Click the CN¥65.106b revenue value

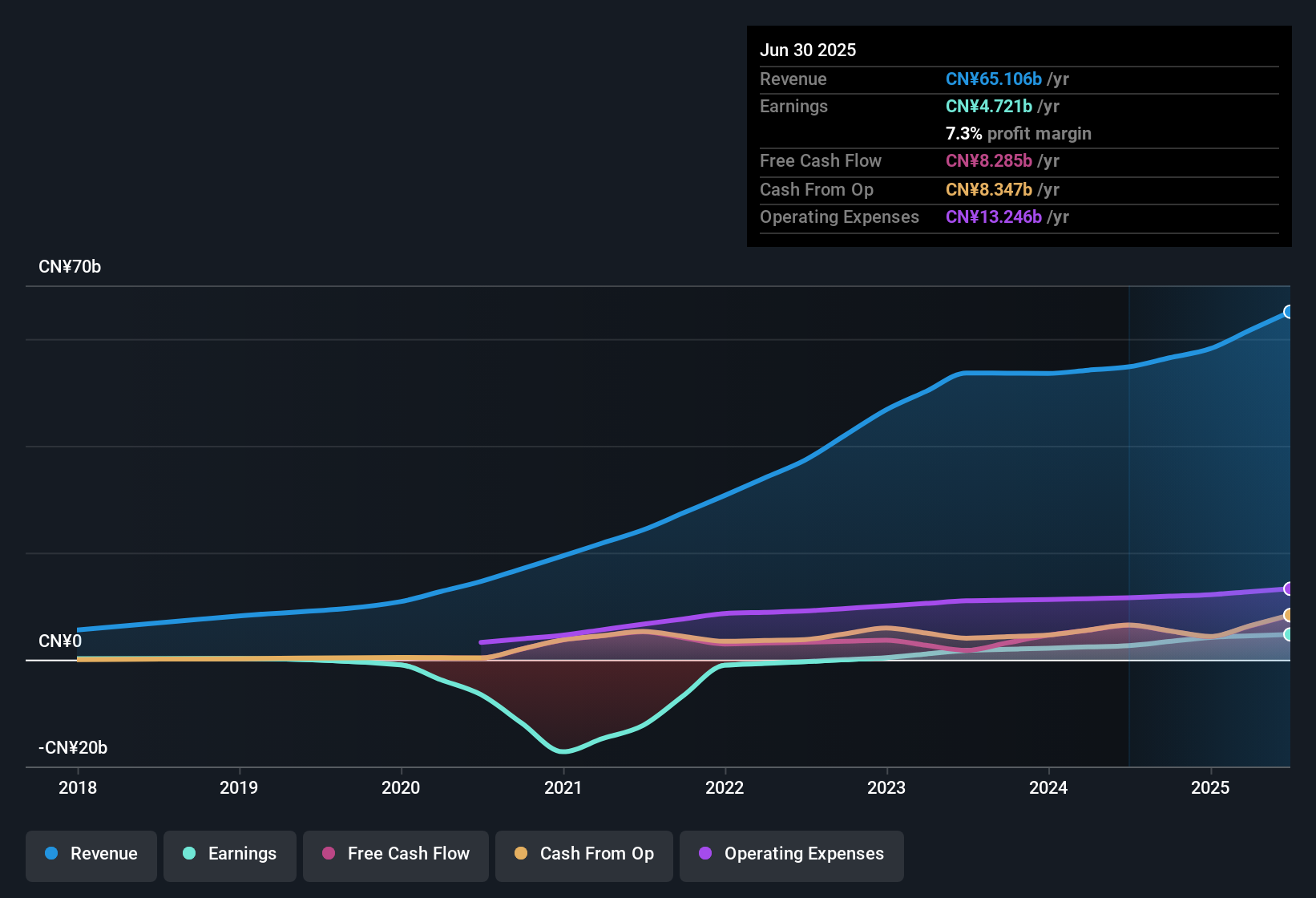click(993, 79)
